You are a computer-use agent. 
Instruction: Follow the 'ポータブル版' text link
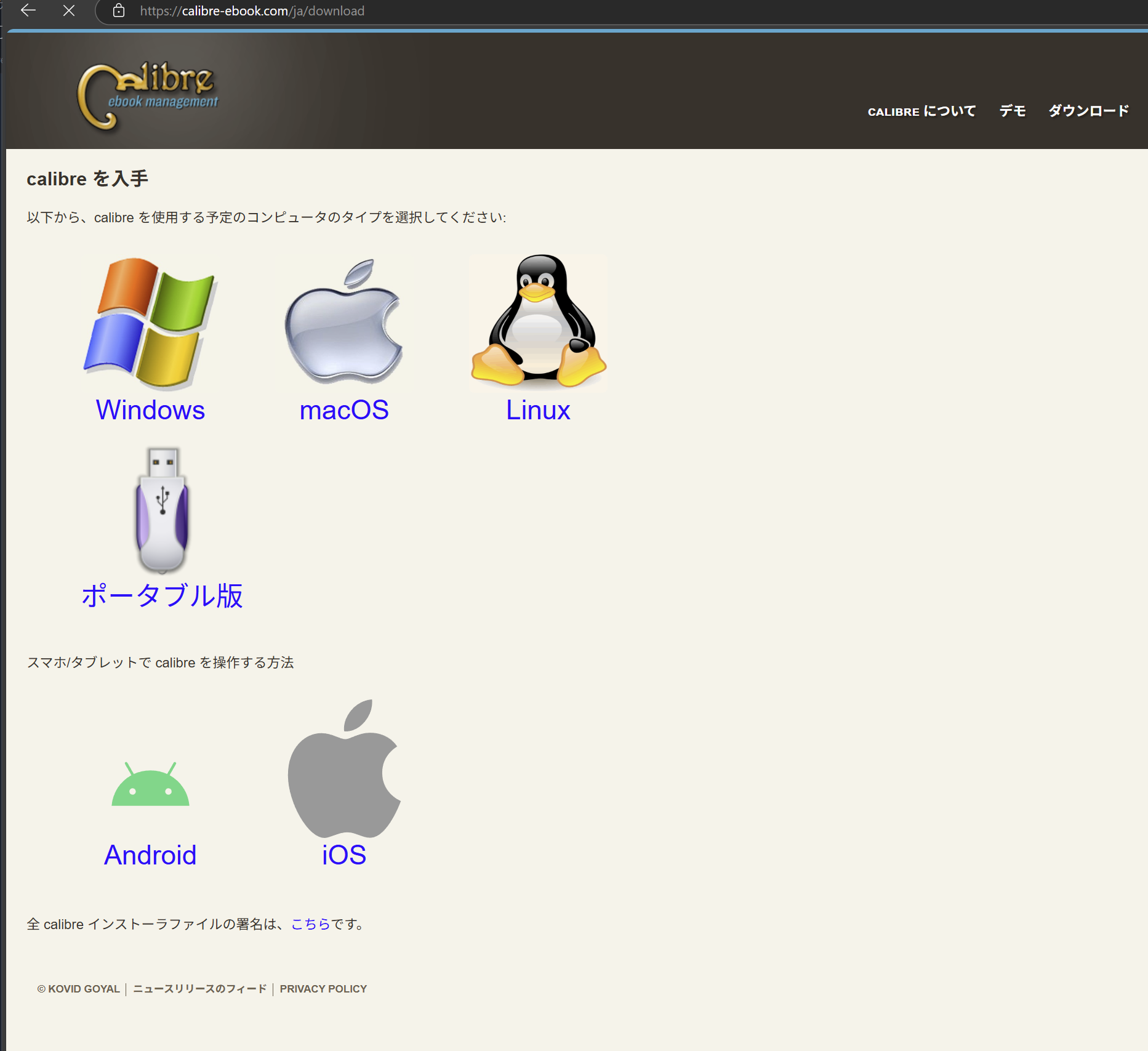point(162,596)
